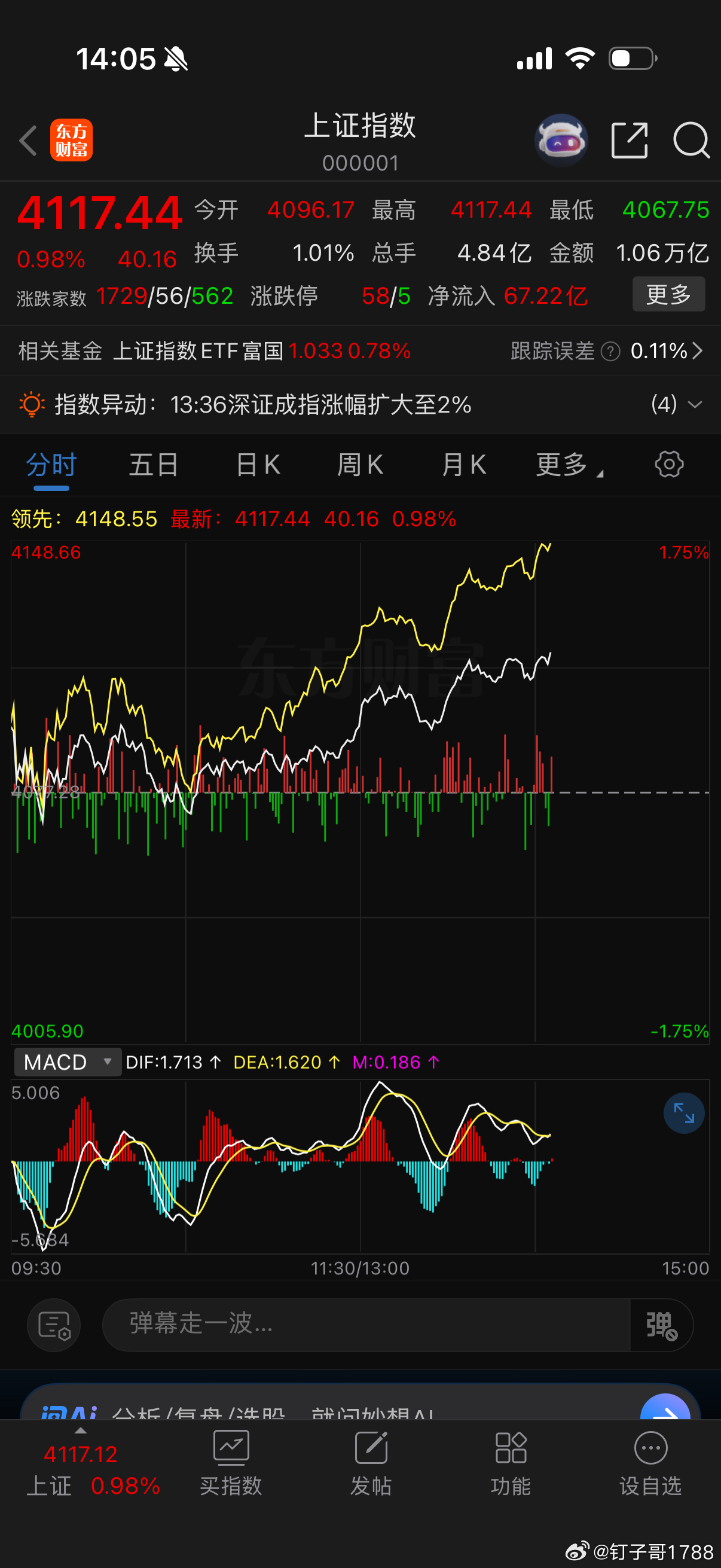Tap the 问AI banner text
Viewport: 721px width, 1568px height.
click(x=237, y=1412)
